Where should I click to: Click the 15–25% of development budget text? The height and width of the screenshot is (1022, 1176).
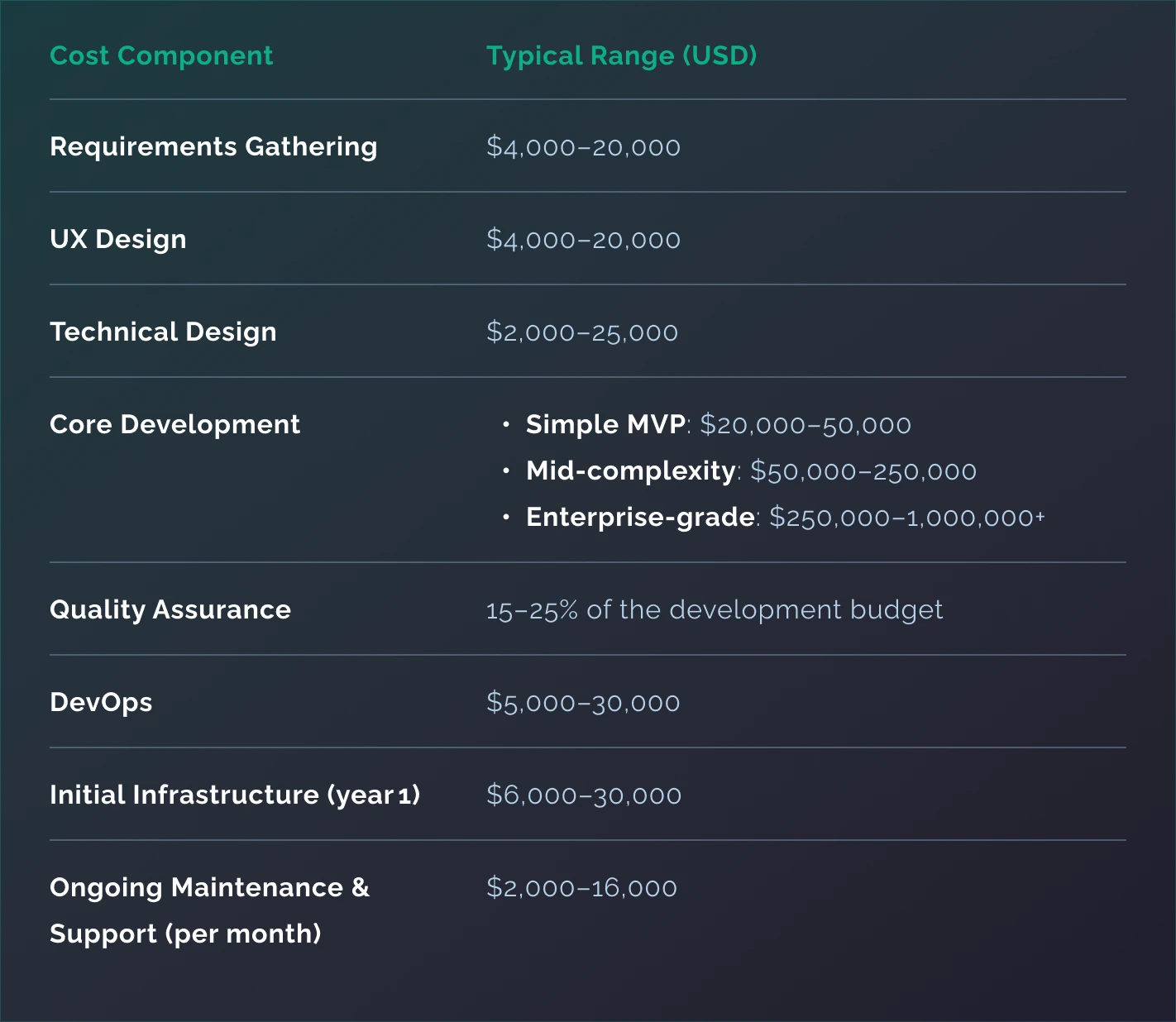(714, 610)
